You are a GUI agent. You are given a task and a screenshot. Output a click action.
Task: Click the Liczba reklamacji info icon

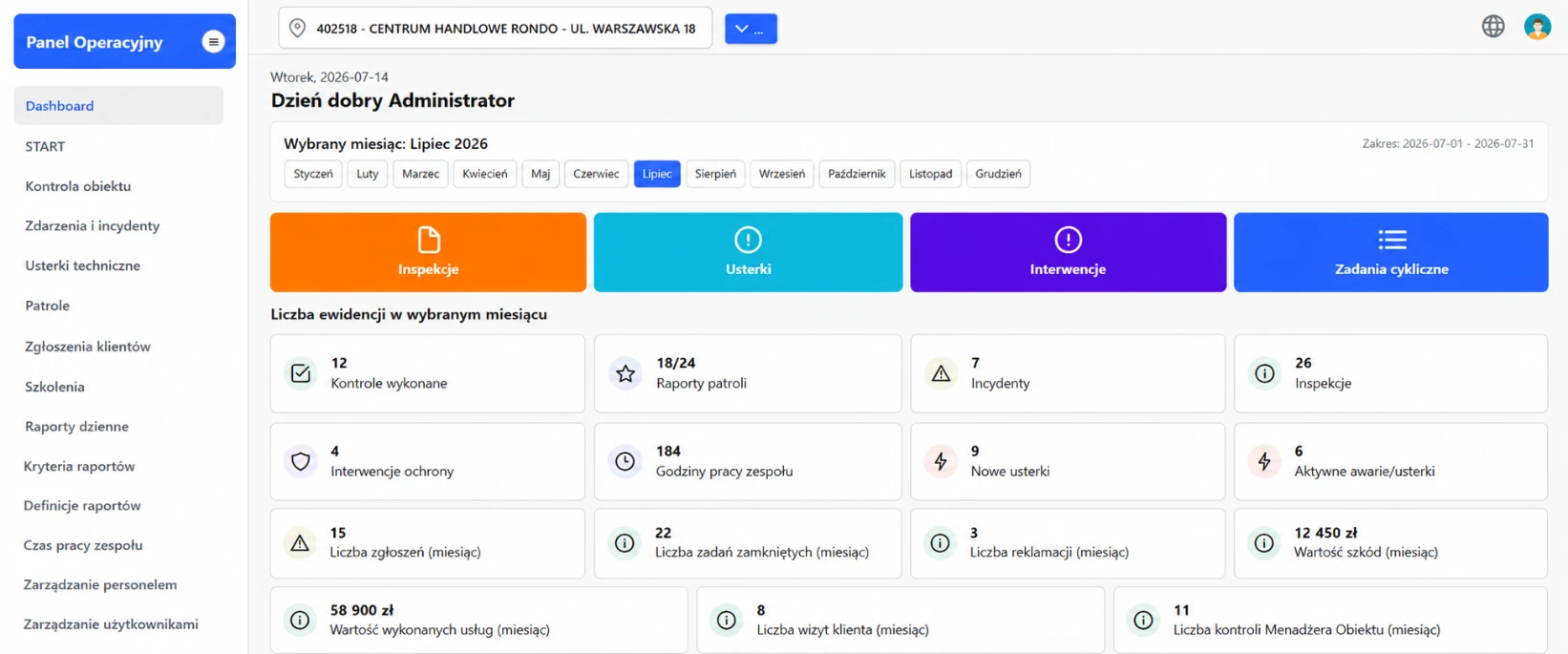(x=940, y=543)
